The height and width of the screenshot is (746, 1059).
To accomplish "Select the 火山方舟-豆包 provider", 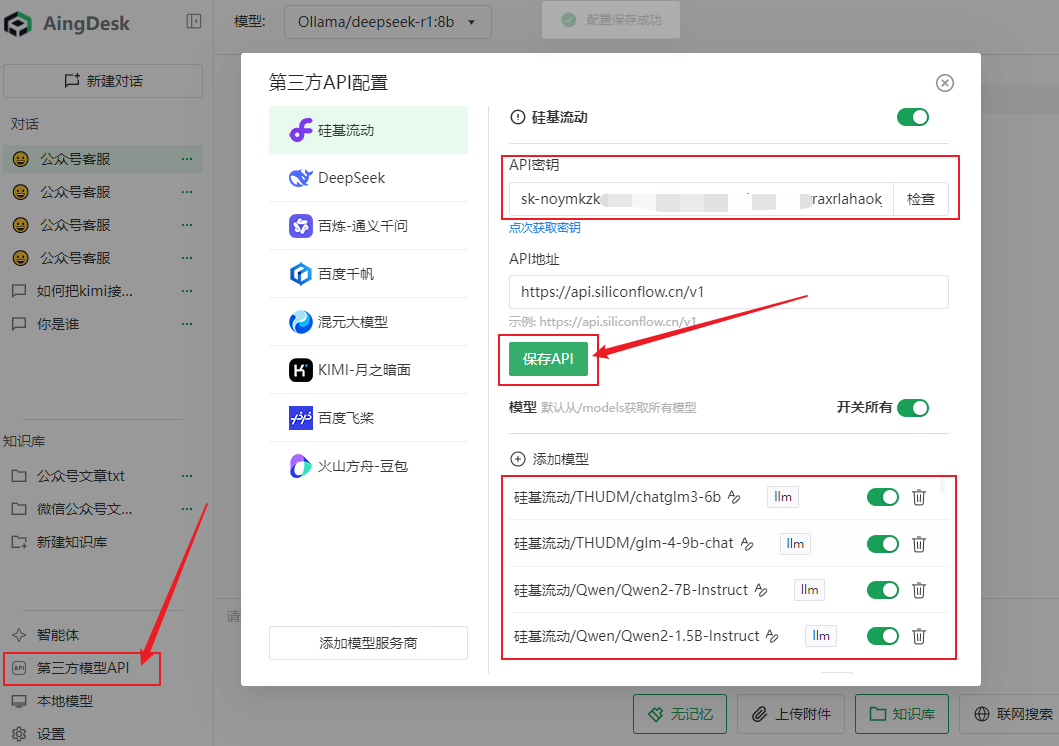I will [368, 466].
